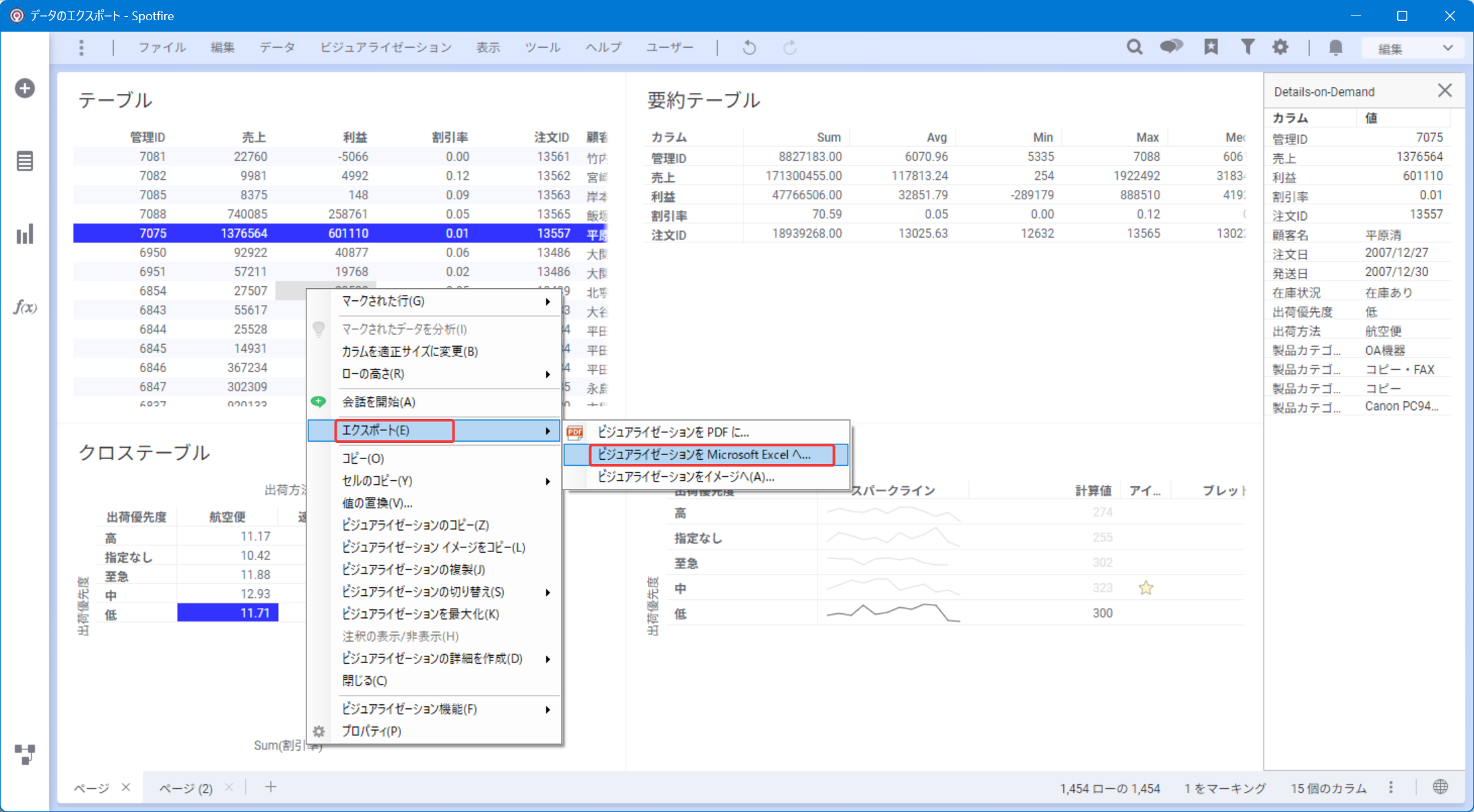Expand ビジュアライゼーションの切り替え(S) submenu
This screenshot has height=812, width=1474.
(434, 592)
